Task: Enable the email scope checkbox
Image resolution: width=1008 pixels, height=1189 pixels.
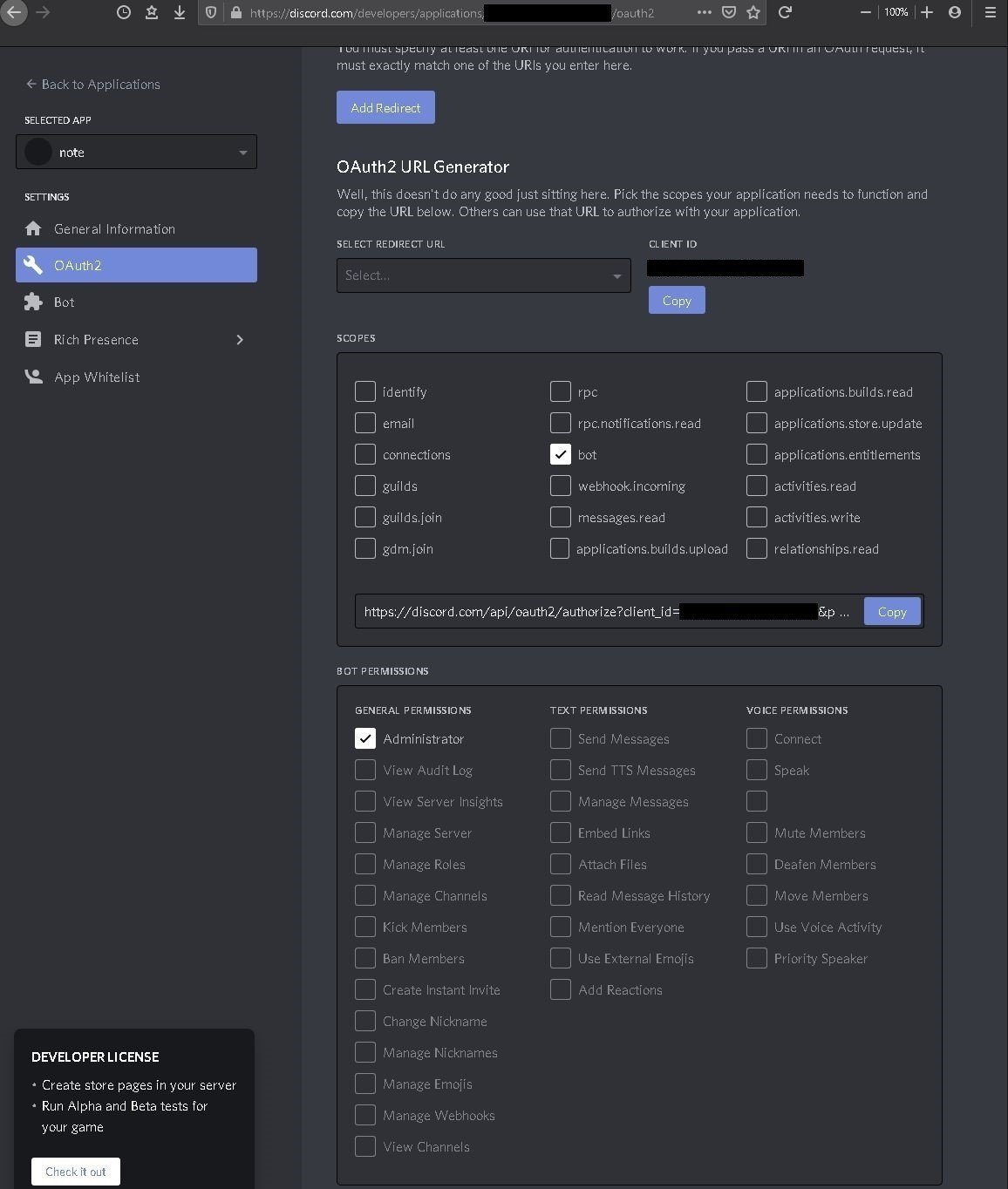Action: [365, 423]
